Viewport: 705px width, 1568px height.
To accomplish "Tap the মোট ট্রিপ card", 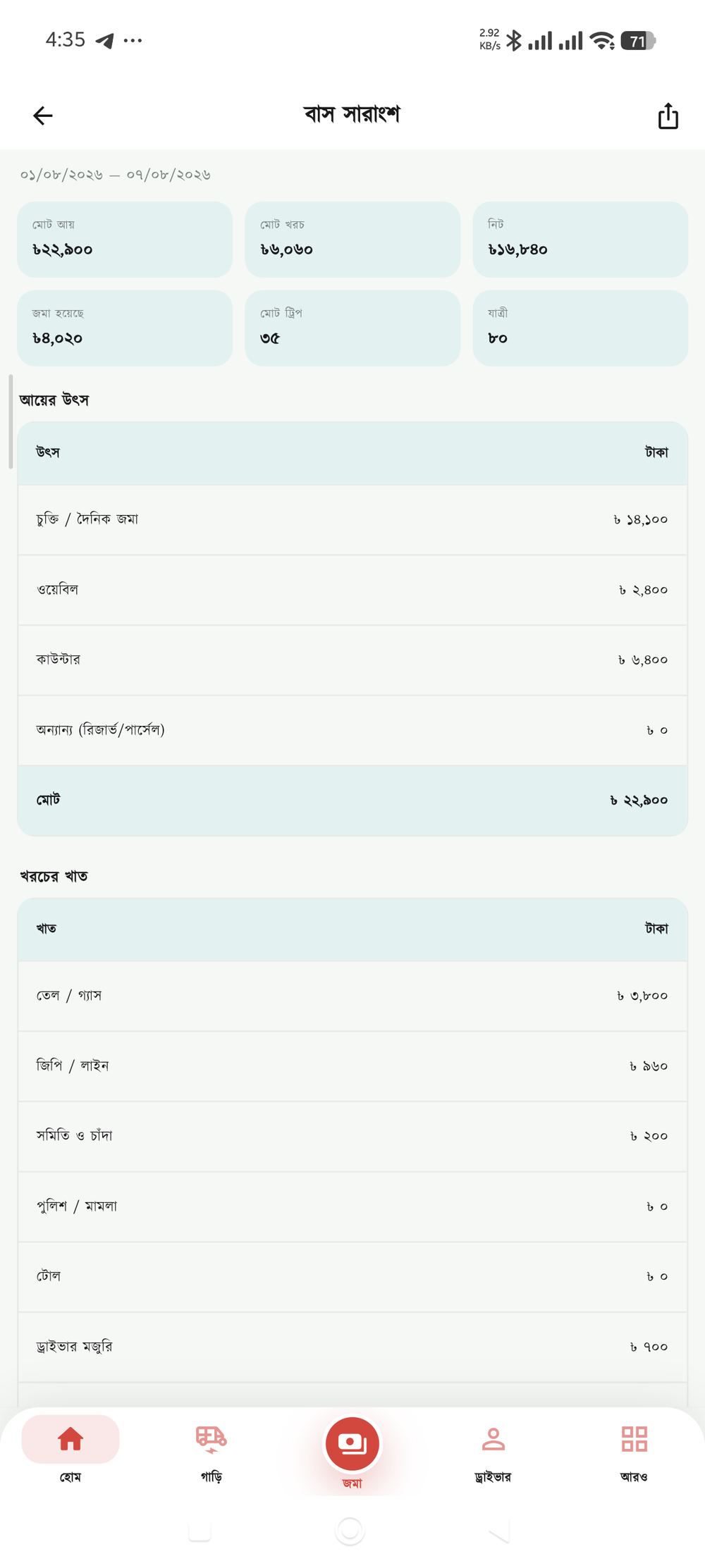I will click(352, 328).
